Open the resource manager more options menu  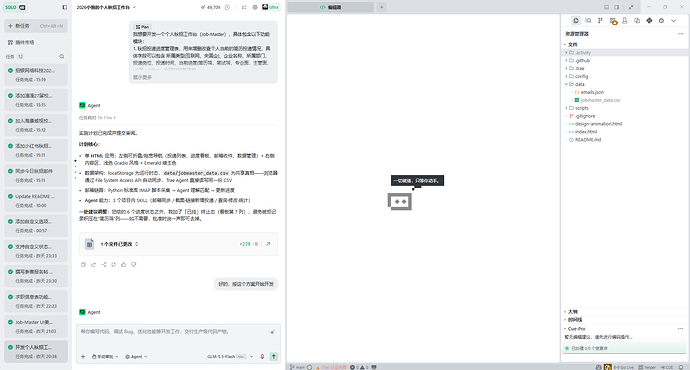[681, 34]
